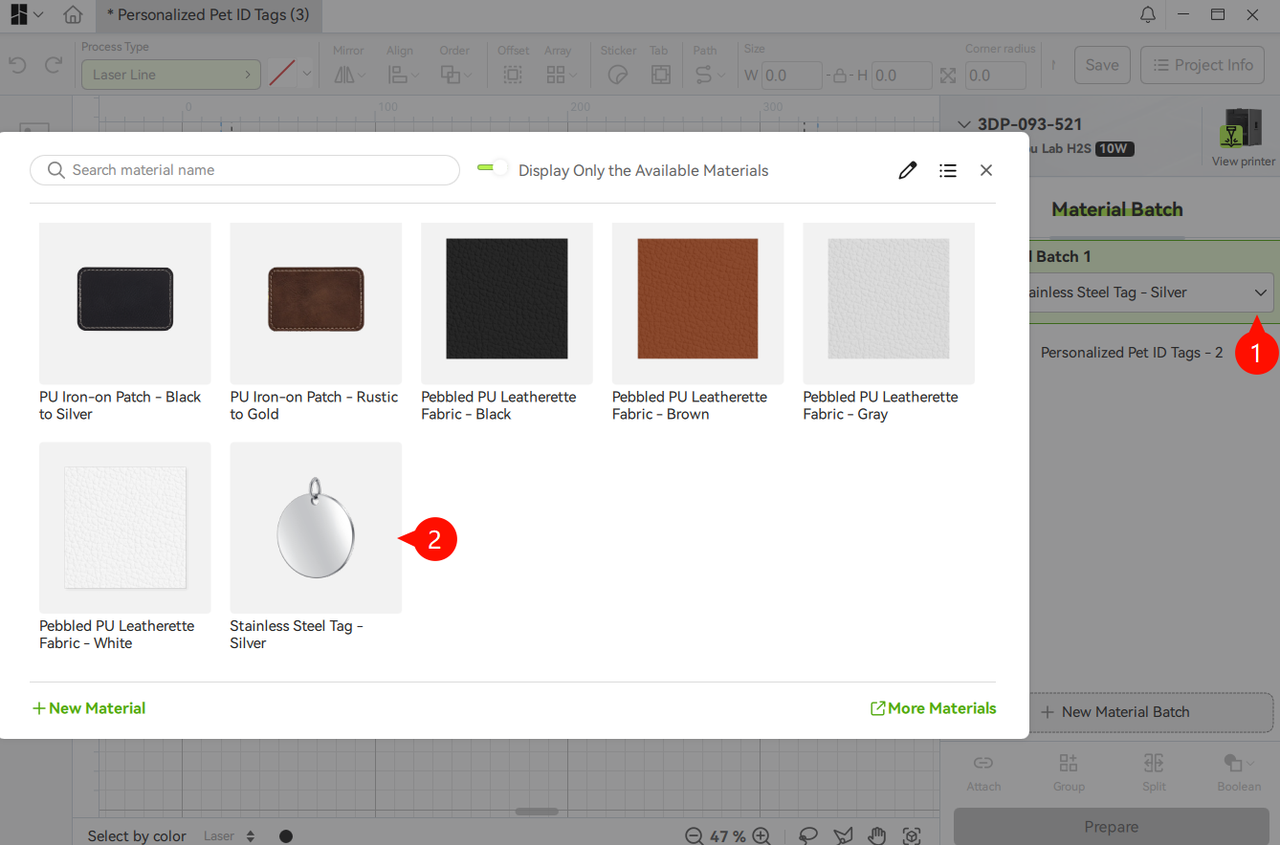The height and width of the screenshot is (845, 1280).
Task: Select PU Iron-on Patch Rustic to Gold
Action: 316,322
